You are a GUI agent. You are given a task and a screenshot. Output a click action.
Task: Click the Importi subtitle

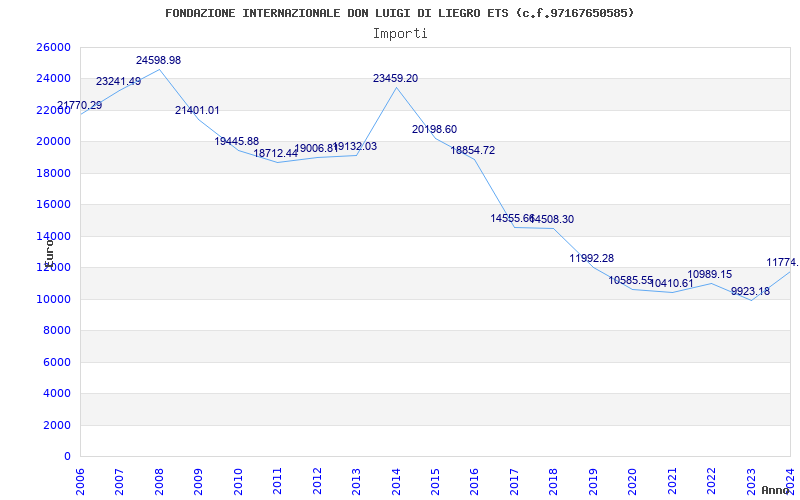[400, 34]
